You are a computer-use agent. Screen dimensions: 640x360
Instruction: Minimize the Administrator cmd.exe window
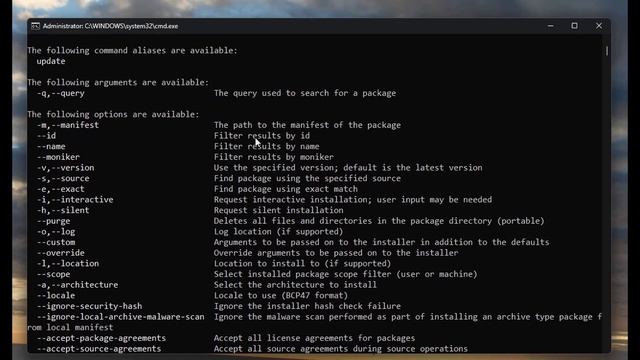click(551, 26)
